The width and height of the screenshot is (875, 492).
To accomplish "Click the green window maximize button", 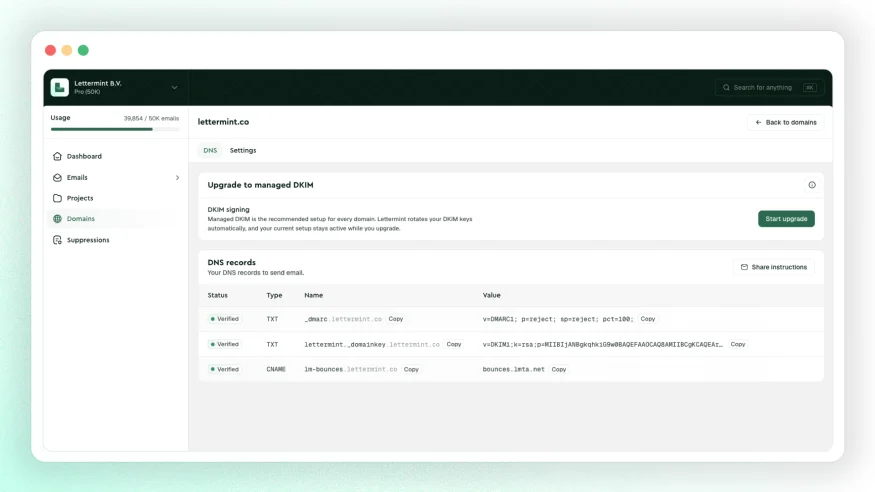I will pyautogui.click(x=83, y=50).
